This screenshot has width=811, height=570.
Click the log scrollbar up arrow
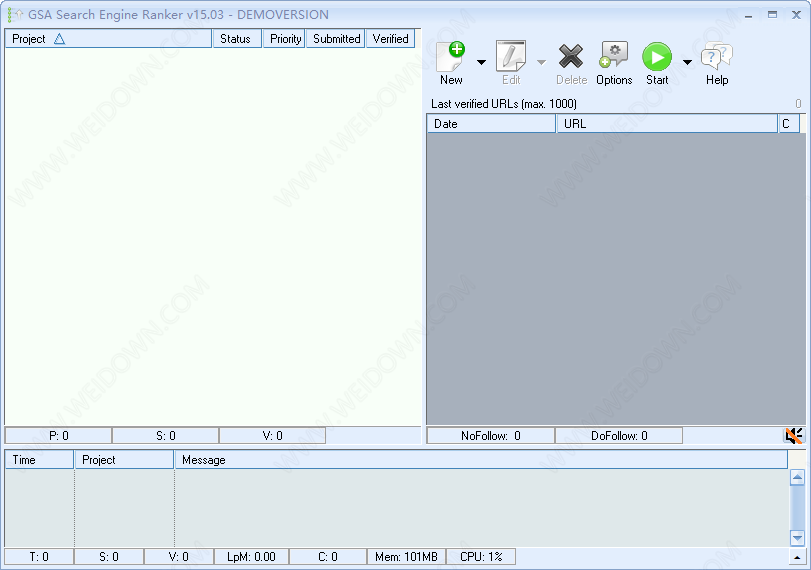[x=797, y=478]
